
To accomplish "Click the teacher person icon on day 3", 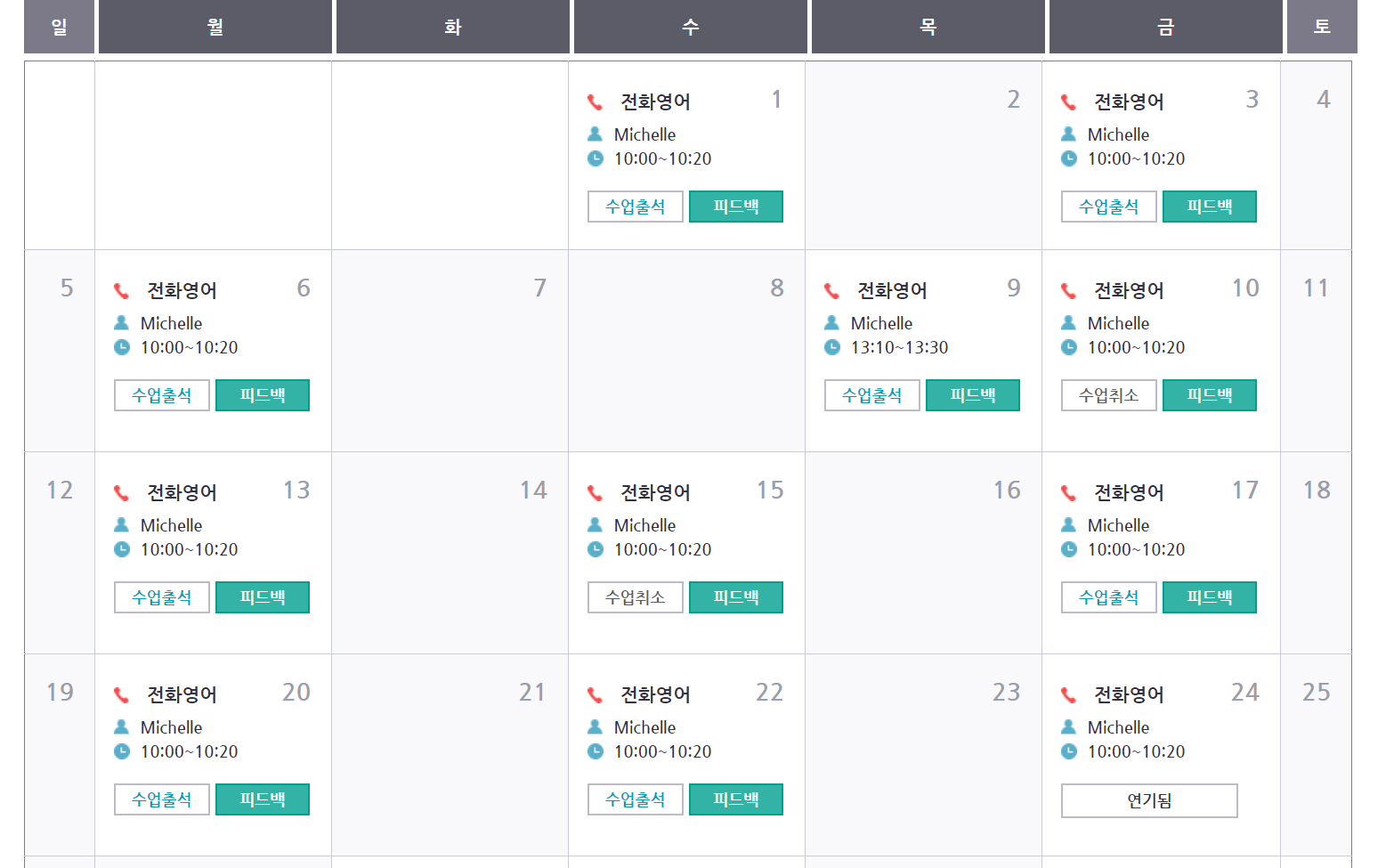I will (1069, 134).
